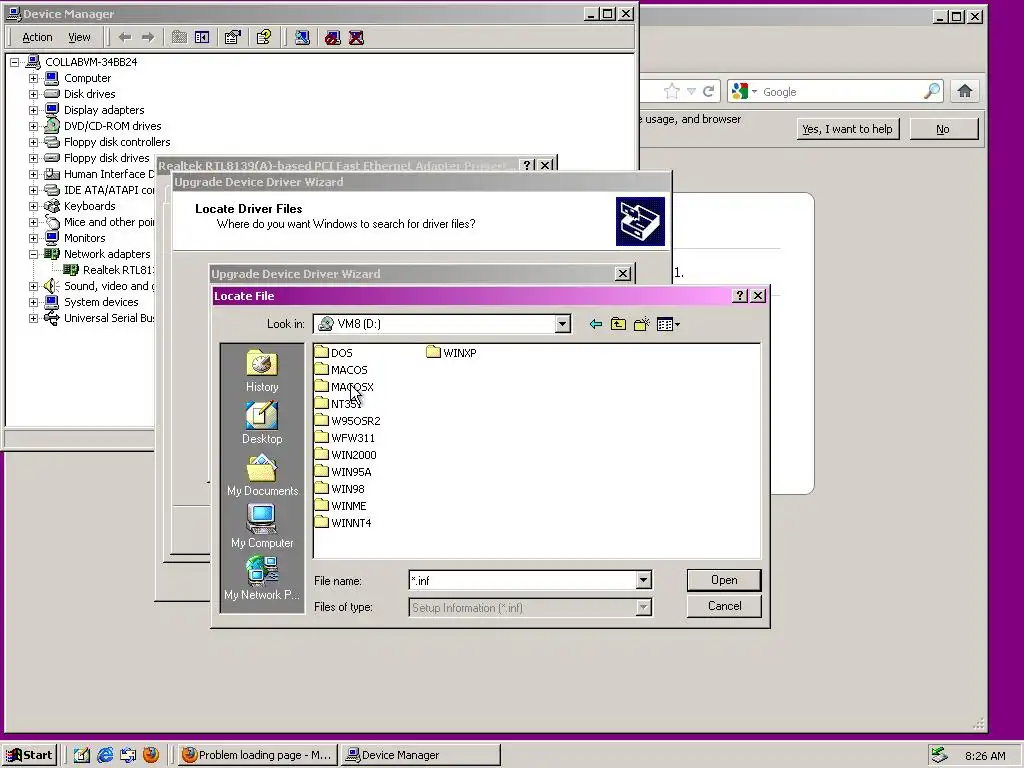Click the Firefox Home button
Viewport: 1024px width, 768px height.
965,91
